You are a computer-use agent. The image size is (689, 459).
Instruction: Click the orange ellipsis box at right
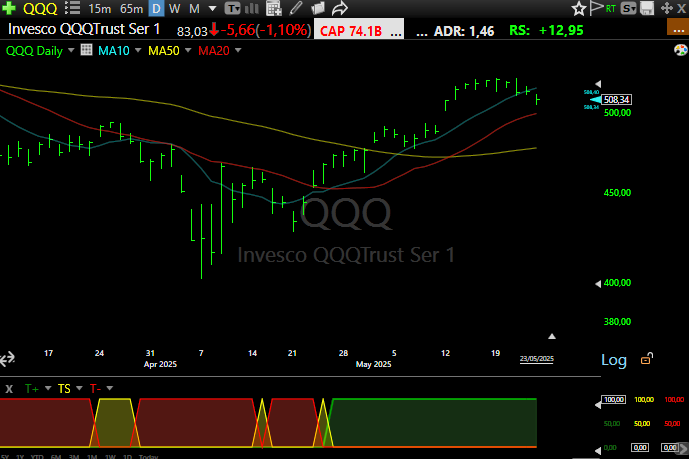[x=678, y=27]
